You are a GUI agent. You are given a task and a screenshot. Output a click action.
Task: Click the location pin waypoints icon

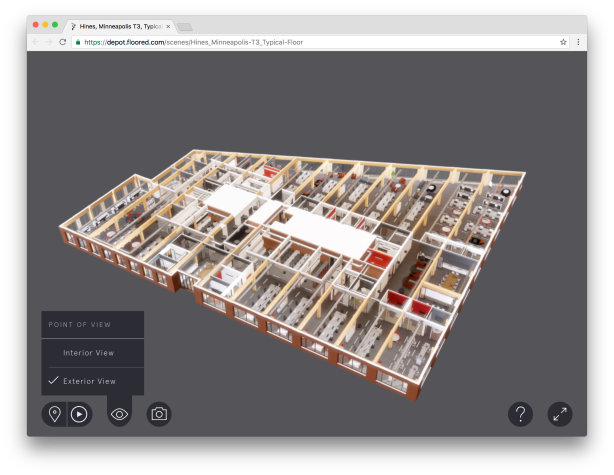pos(54,414)
